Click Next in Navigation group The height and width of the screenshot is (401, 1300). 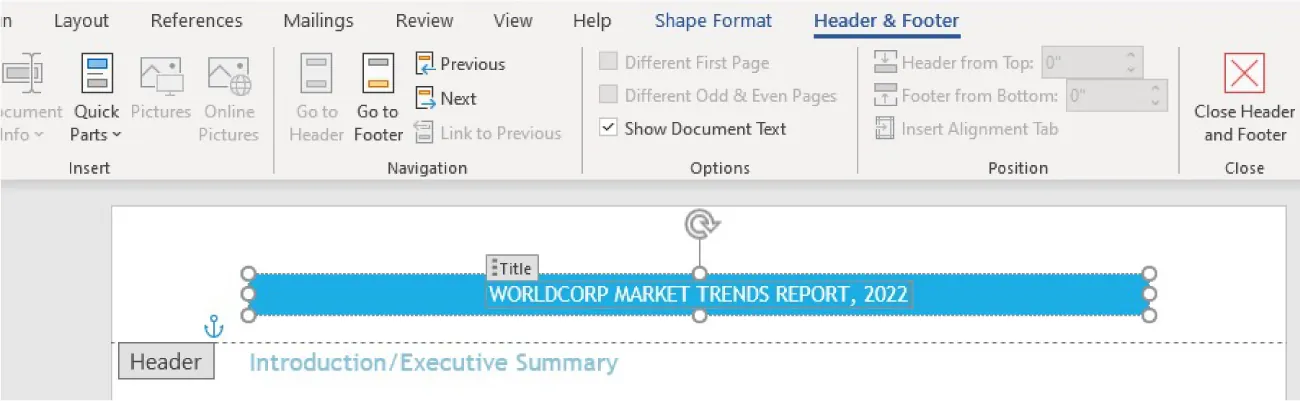click(446, 98)
